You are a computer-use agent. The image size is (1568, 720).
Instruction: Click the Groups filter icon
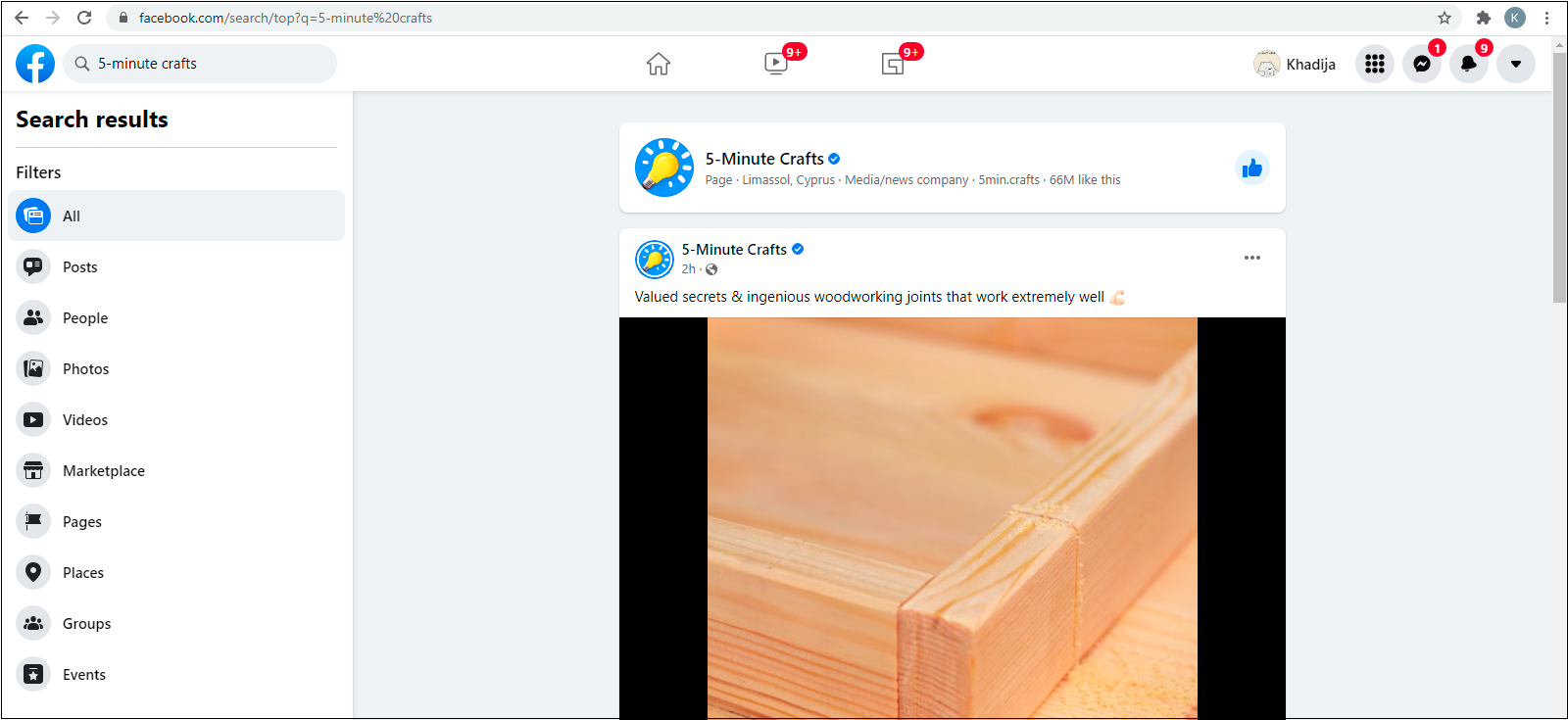pos(33,623)
